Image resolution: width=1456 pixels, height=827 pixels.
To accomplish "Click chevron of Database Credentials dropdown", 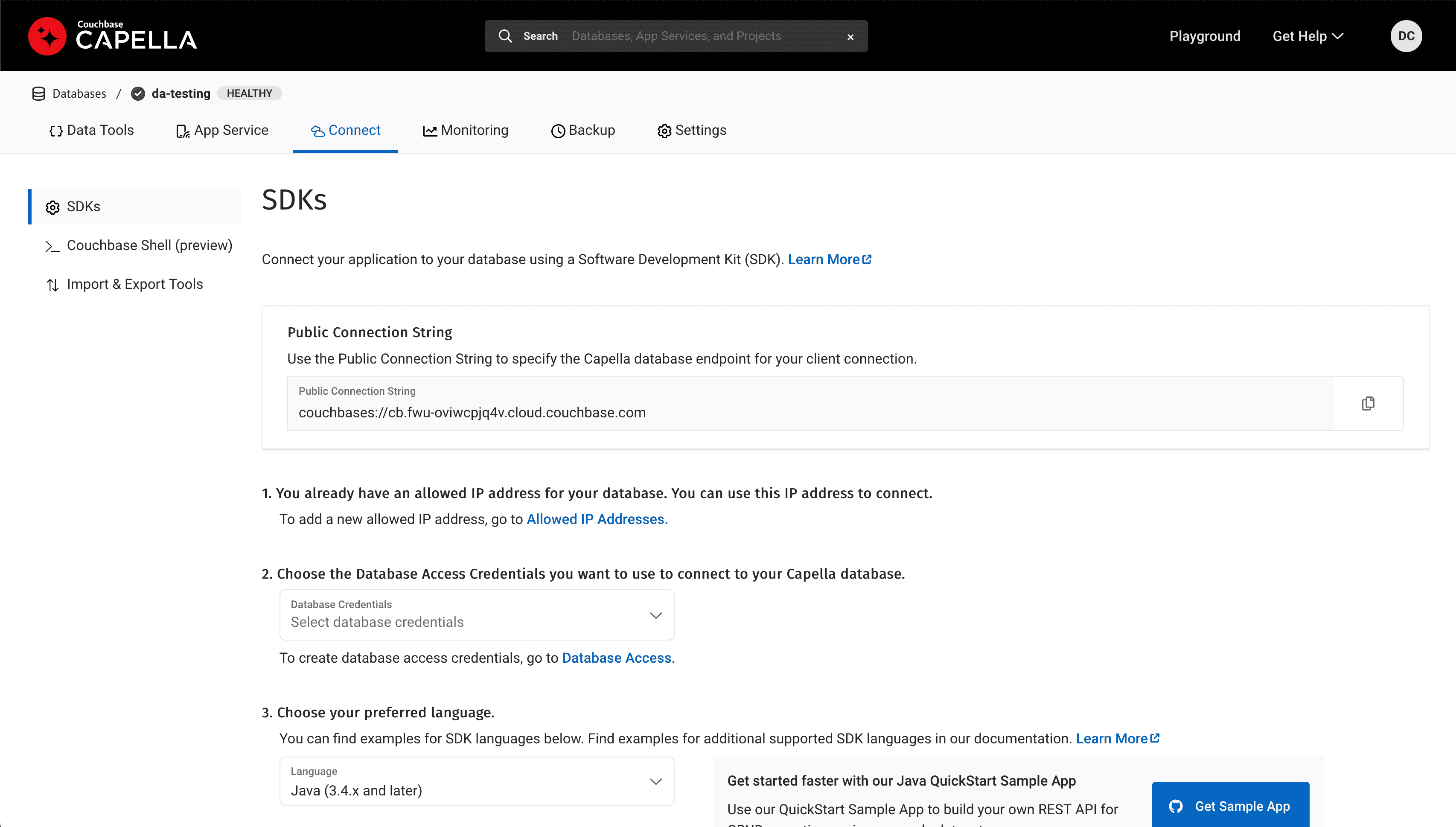I will (x=655, y=615).
